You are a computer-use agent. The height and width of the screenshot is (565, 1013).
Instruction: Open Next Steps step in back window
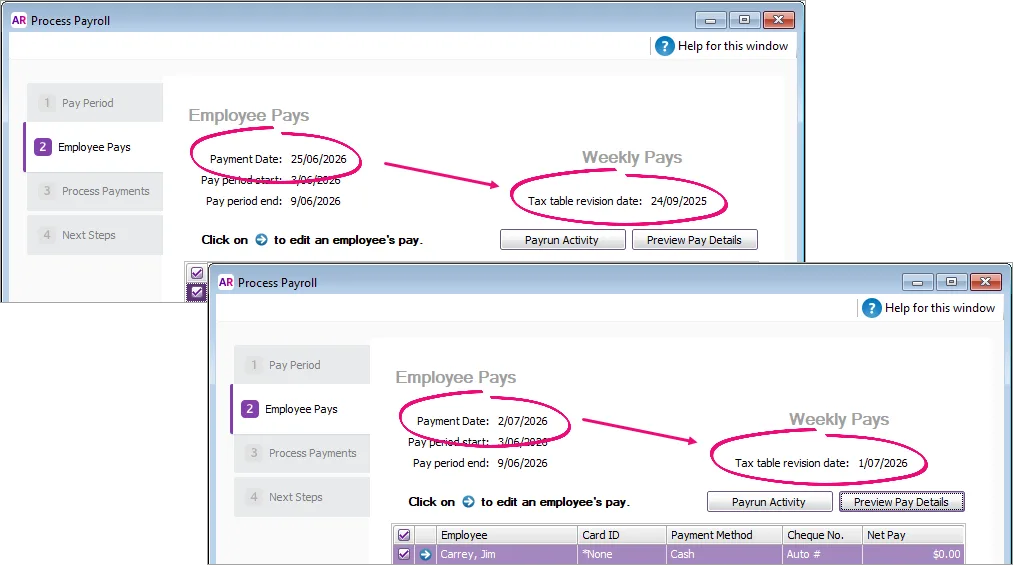pos(95,235)
